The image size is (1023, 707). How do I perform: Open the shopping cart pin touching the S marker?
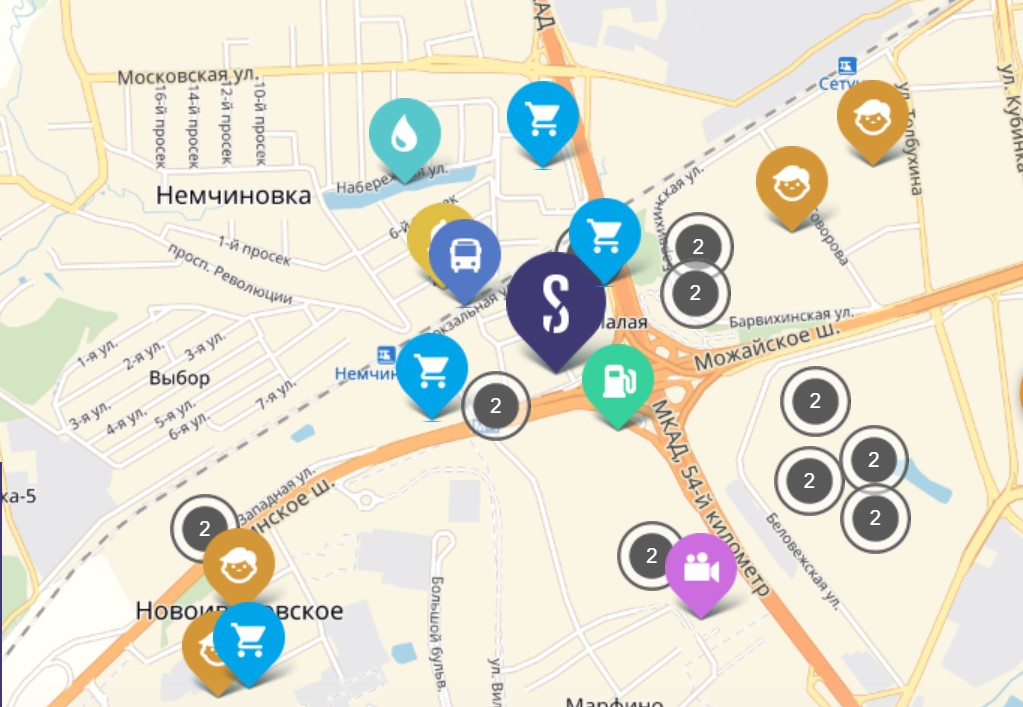pyautogui.click(x=605, y=238)
